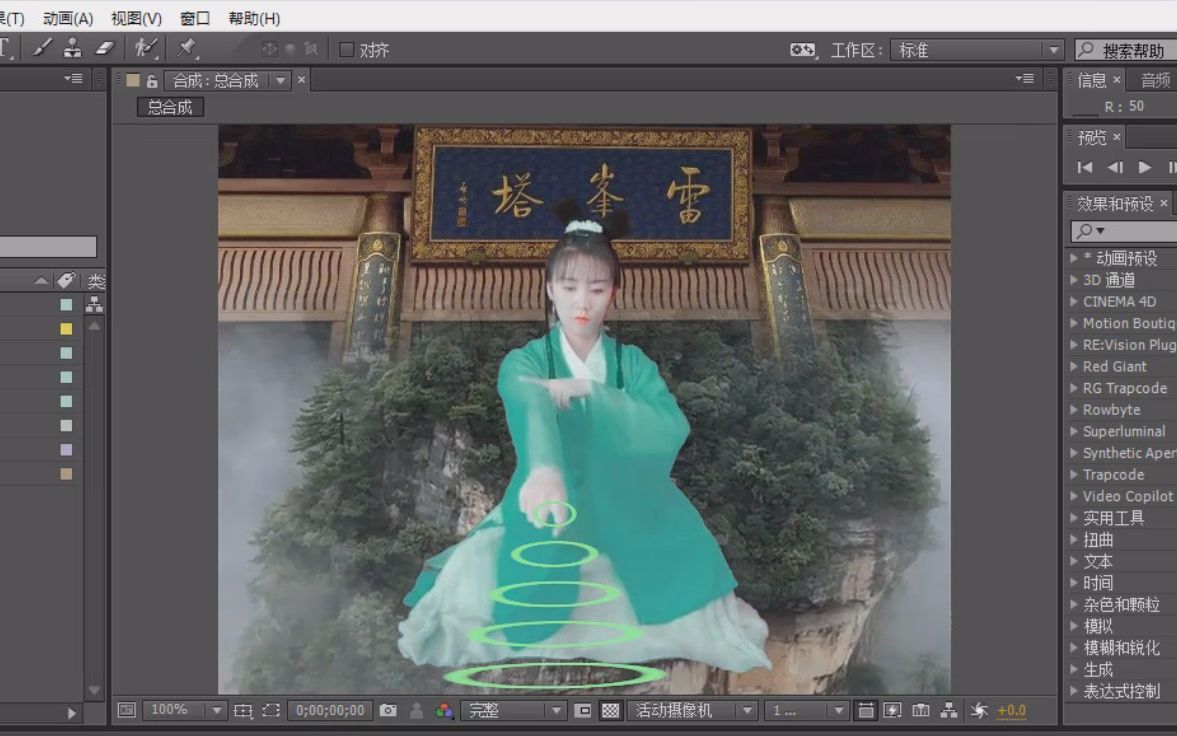Click the Reset Exposure aperture icon
The width and height of the screenshot is (1177, 736).
coord(979,710)
